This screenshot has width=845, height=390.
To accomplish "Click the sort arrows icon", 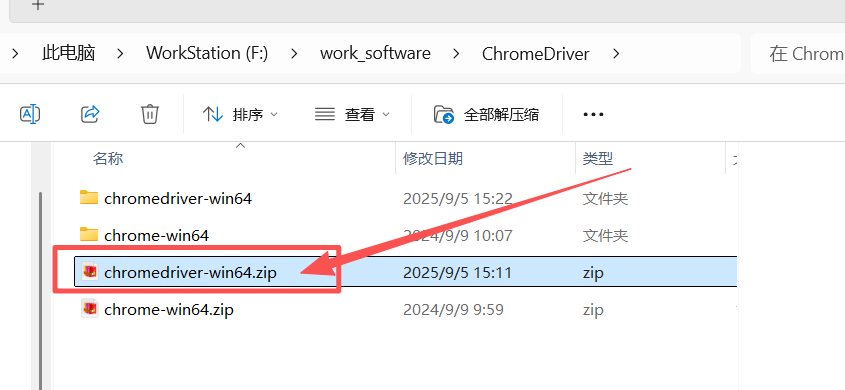I will (x=213, y=114).
